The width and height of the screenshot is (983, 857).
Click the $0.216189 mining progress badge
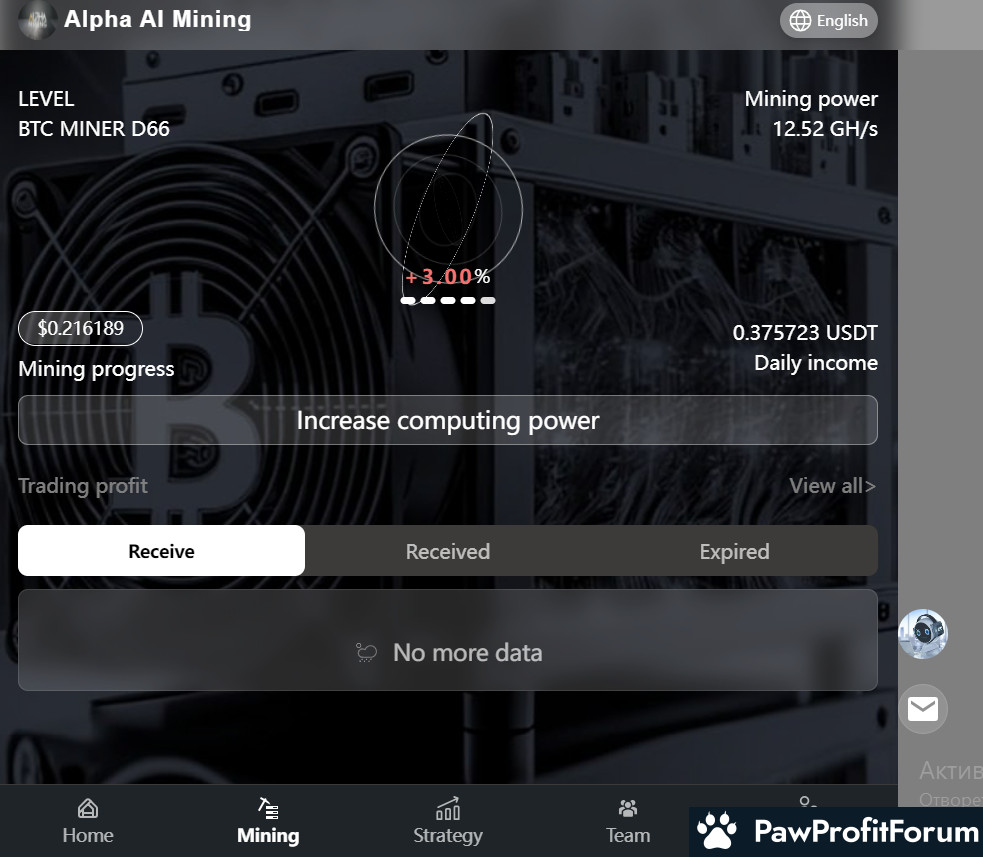(x=80, y=328)
